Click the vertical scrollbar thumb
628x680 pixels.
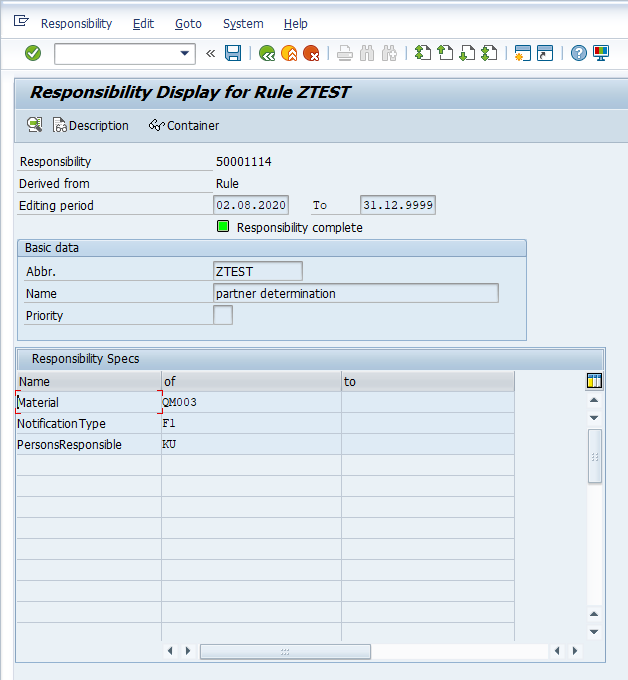click(595, 456)
